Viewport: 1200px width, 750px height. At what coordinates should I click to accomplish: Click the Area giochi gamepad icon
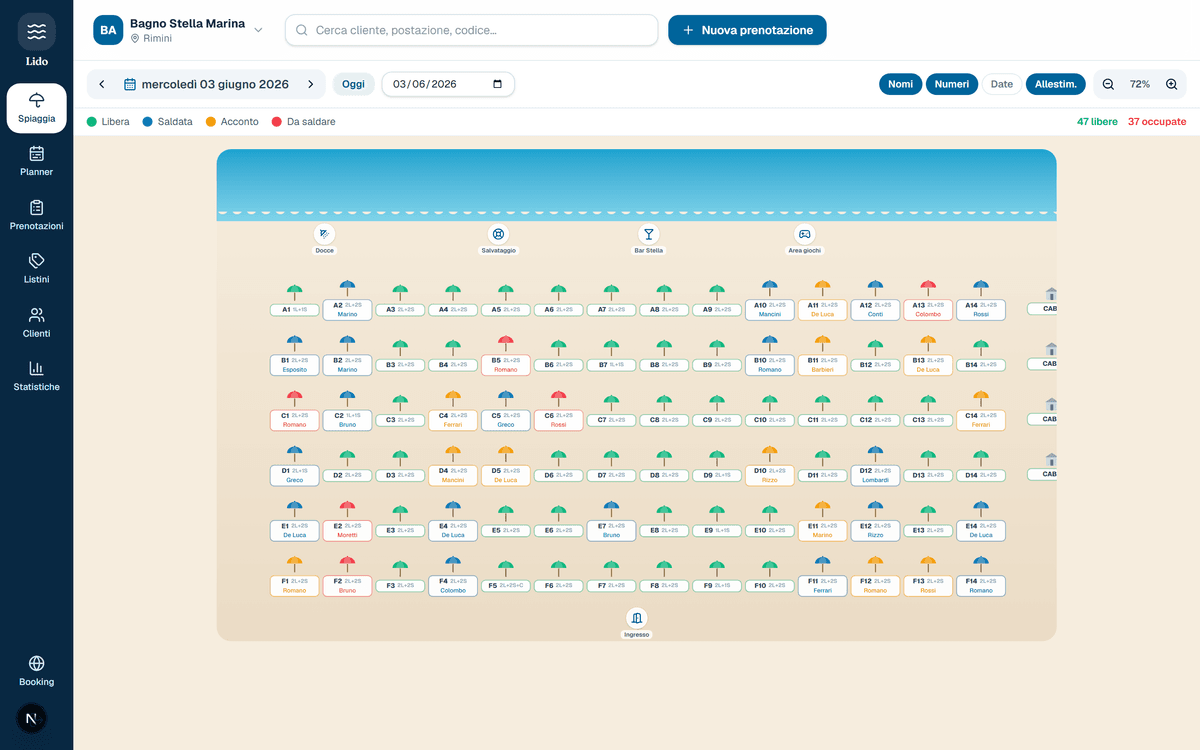[x=804, y=234]
